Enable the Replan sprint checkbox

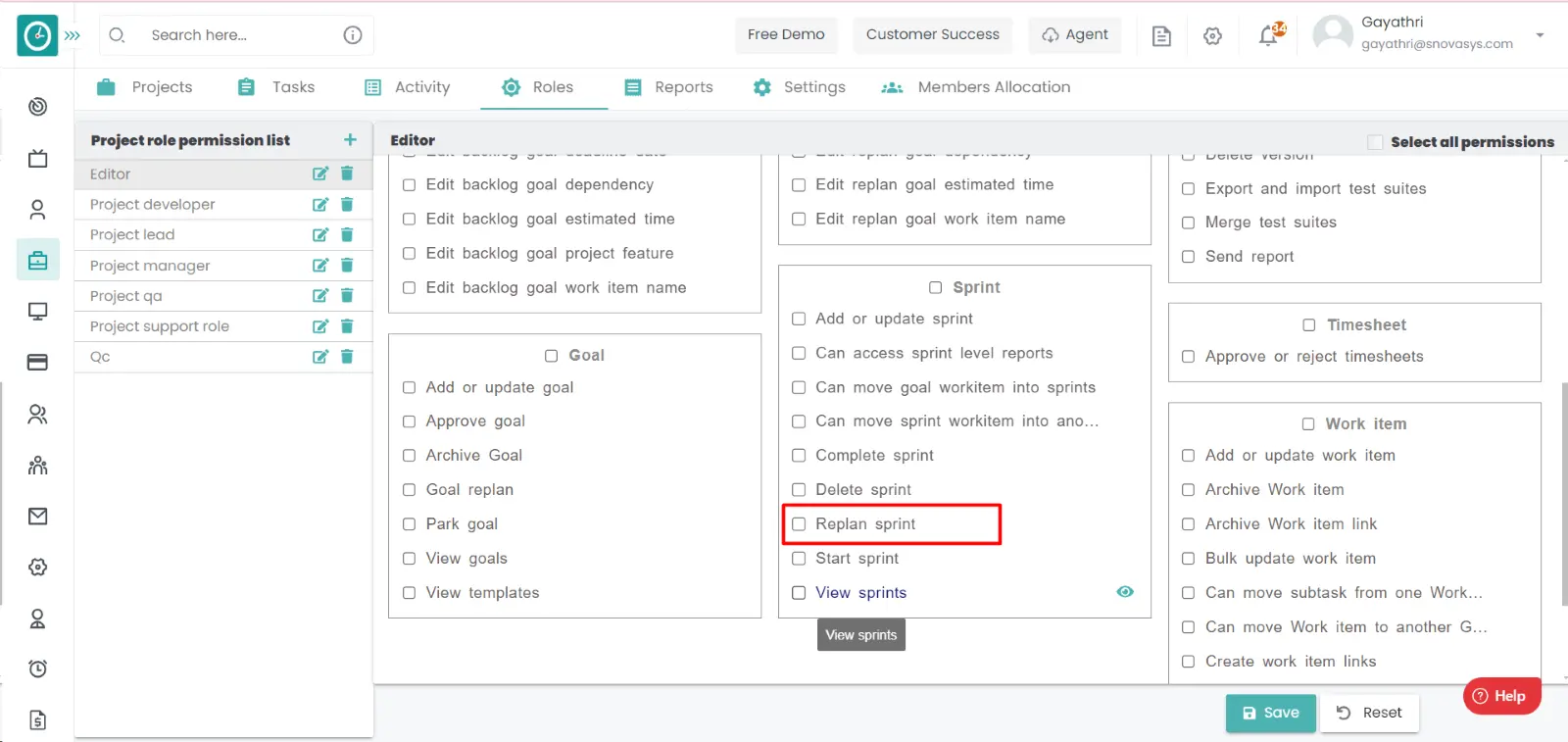coord(799,524)
